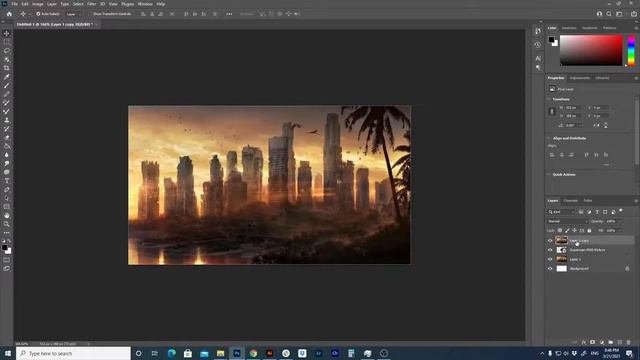Select the Horizontal Type tool
This screenshot has width=640, height=360.
click(x=7, y=181)
